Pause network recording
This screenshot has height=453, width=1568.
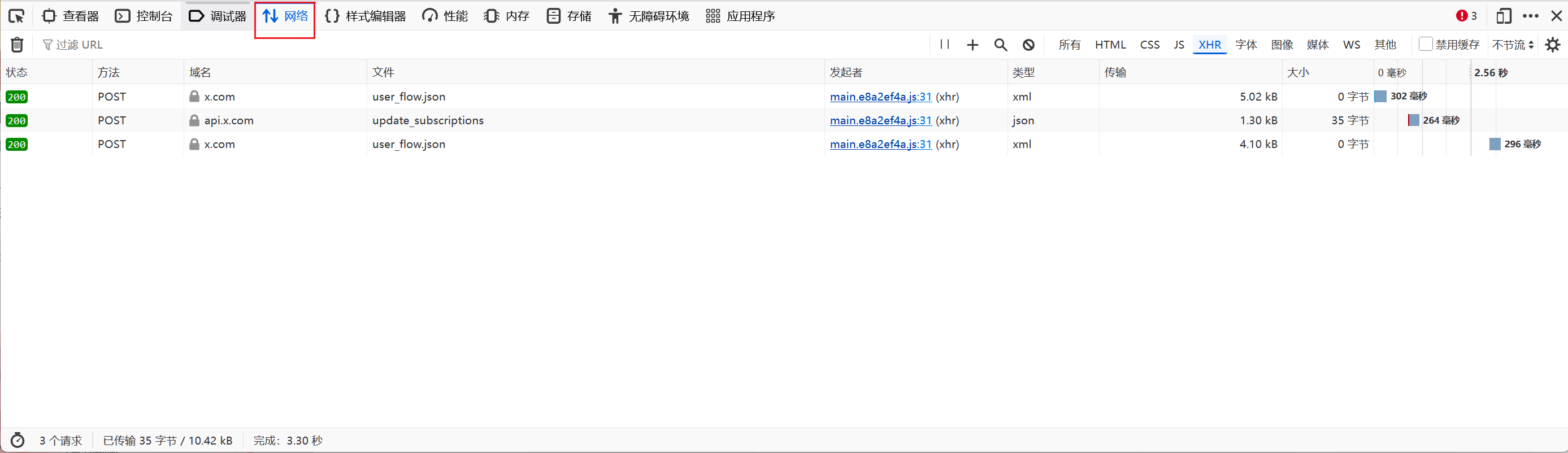[944, 45]
